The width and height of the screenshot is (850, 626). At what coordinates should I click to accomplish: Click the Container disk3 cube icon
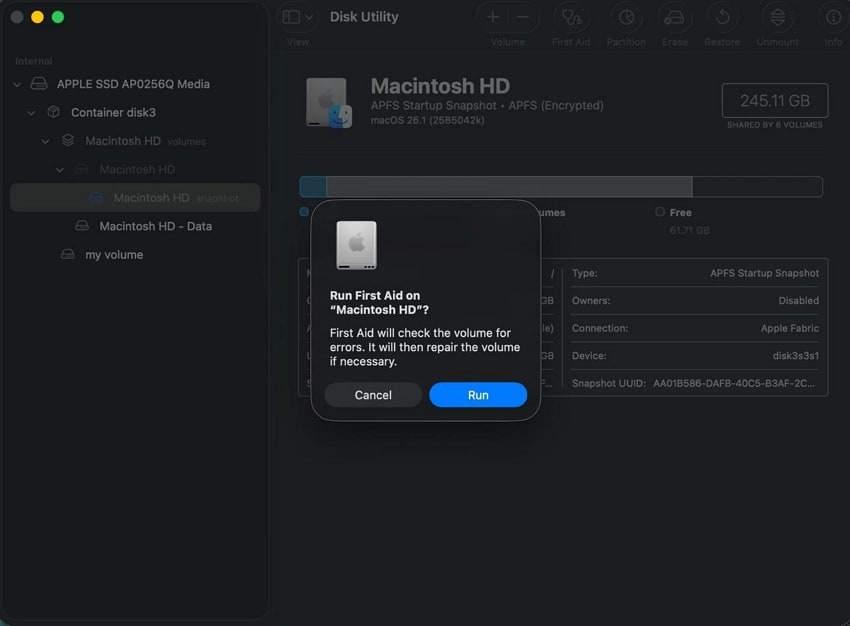coord(53,112)
